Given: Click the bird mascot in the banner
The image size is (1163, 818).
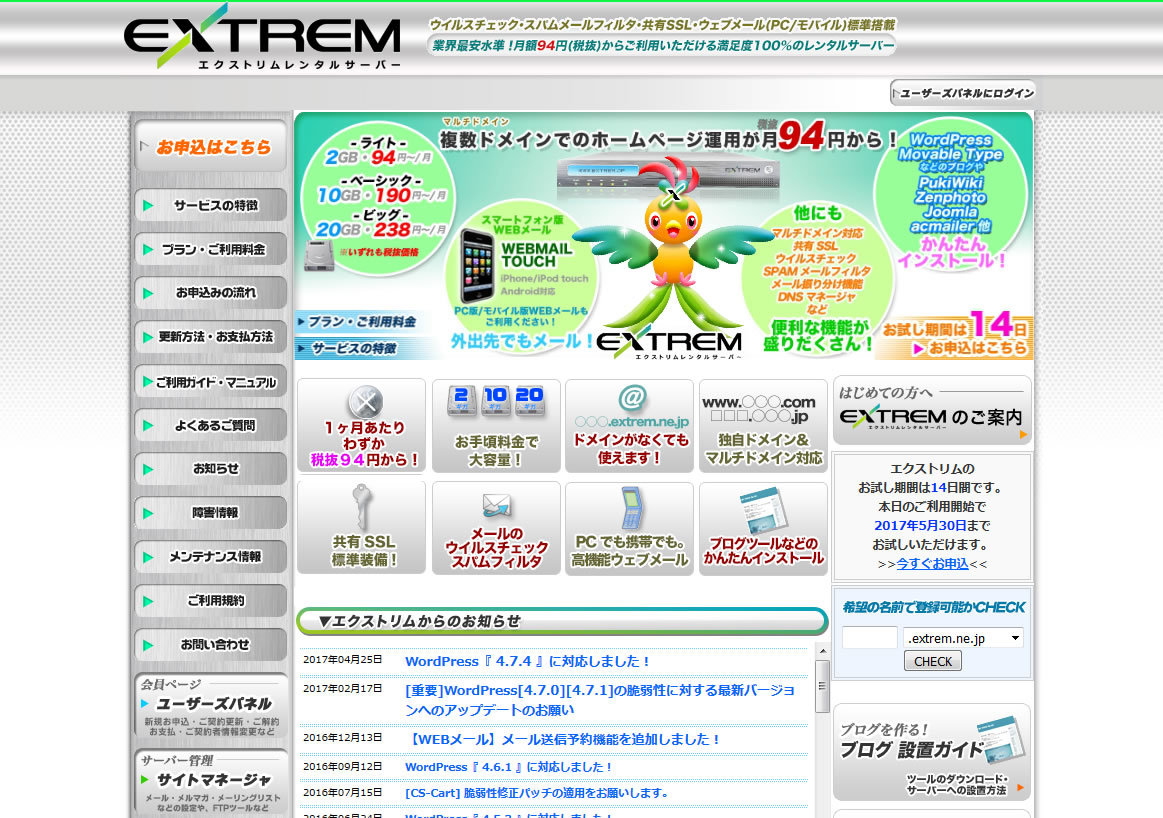Looking at the screenshot, I should pos(673,245).
